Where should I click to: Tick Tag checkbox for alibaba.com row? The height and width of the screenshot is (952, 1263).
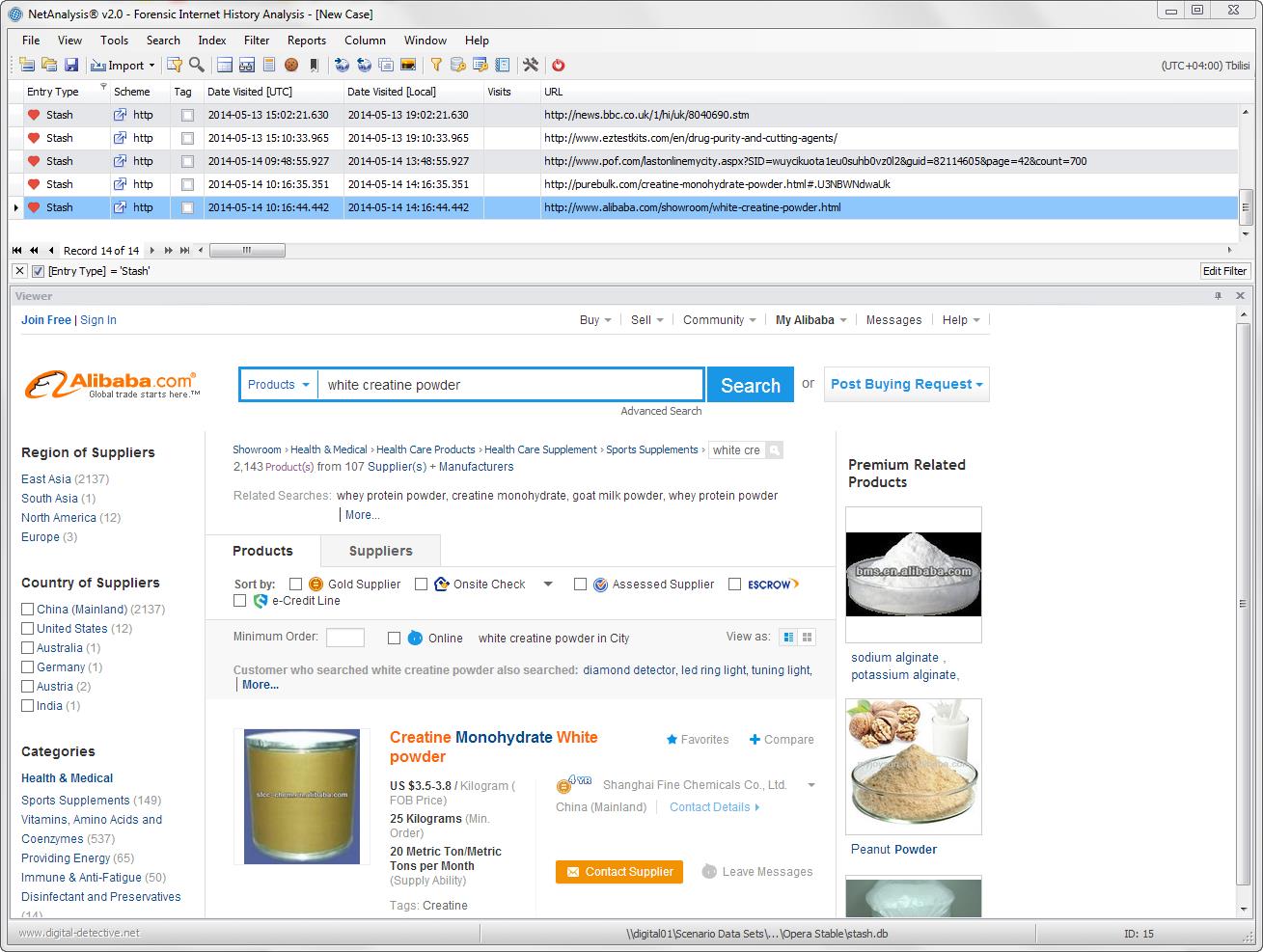[x=187, y=207]
